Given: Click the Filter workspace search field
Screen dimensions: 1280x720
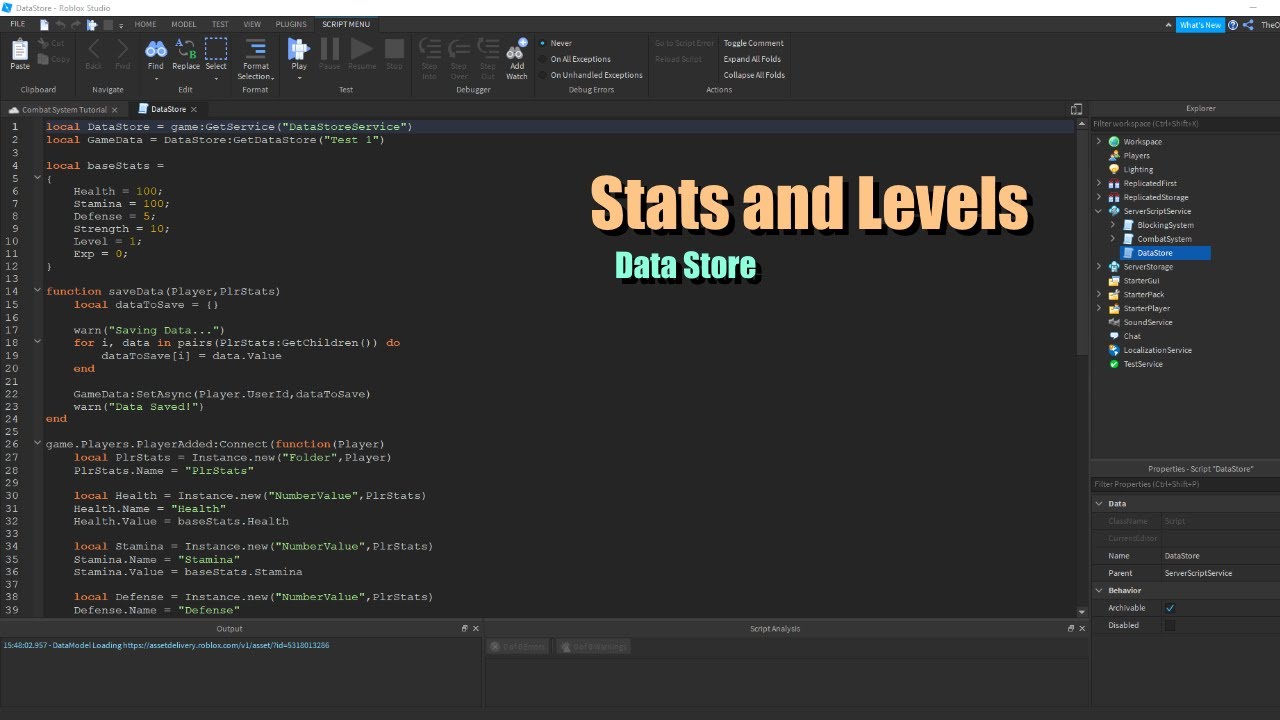Looking at the screenshot, I should point(1185,124).
